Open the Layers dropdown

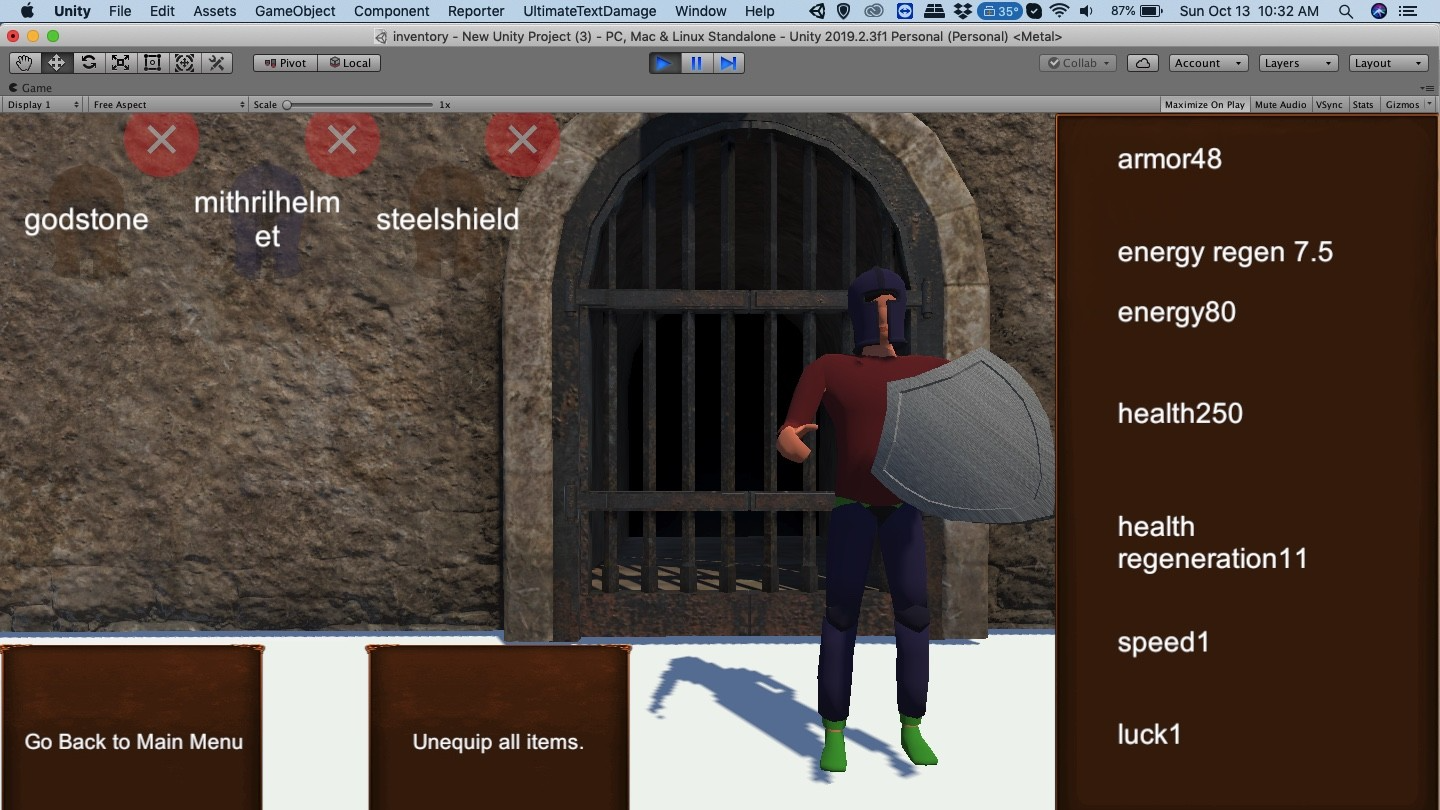pyautogui.click(x=1298, y=63)
